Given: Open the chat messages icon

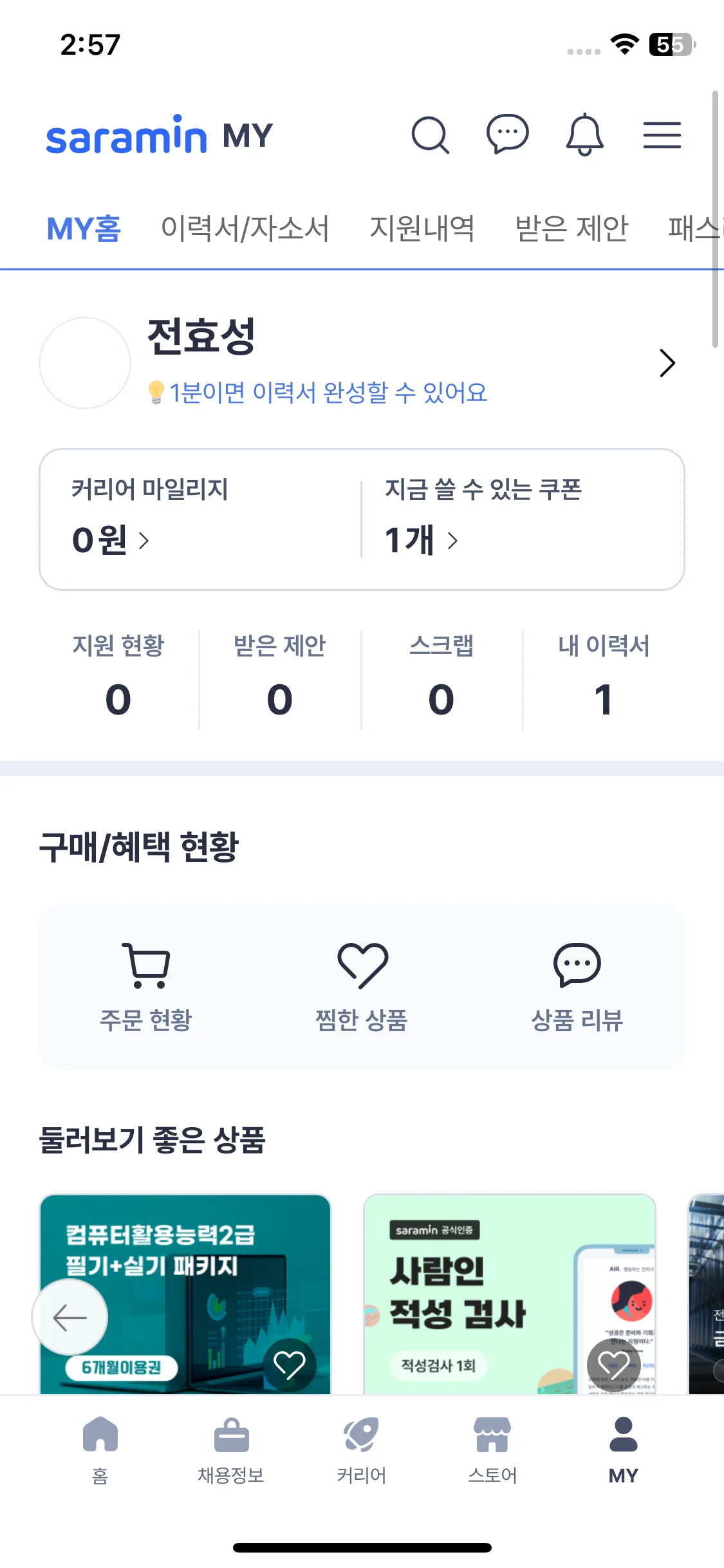Looking at the screenshot, I should point(507,135).
